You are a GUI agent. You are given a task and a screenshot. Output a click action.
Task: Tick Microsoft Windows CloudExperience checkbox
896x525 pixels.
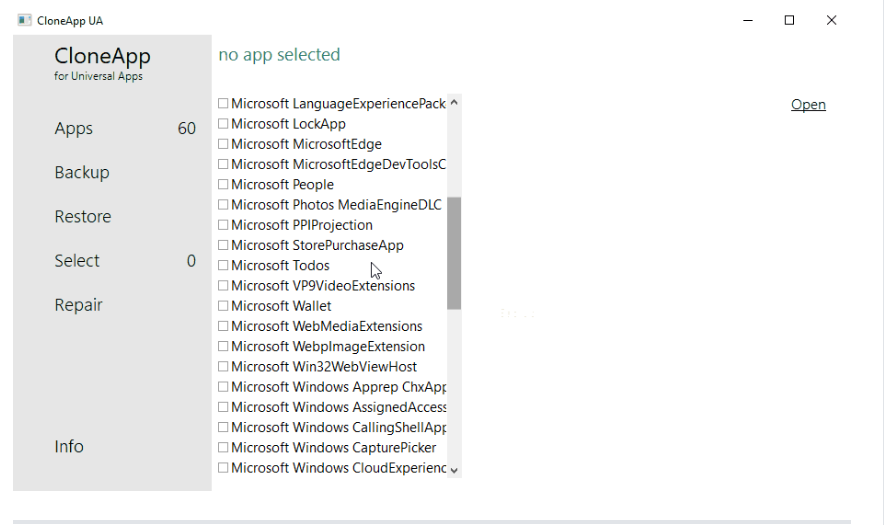click(223, 468)
